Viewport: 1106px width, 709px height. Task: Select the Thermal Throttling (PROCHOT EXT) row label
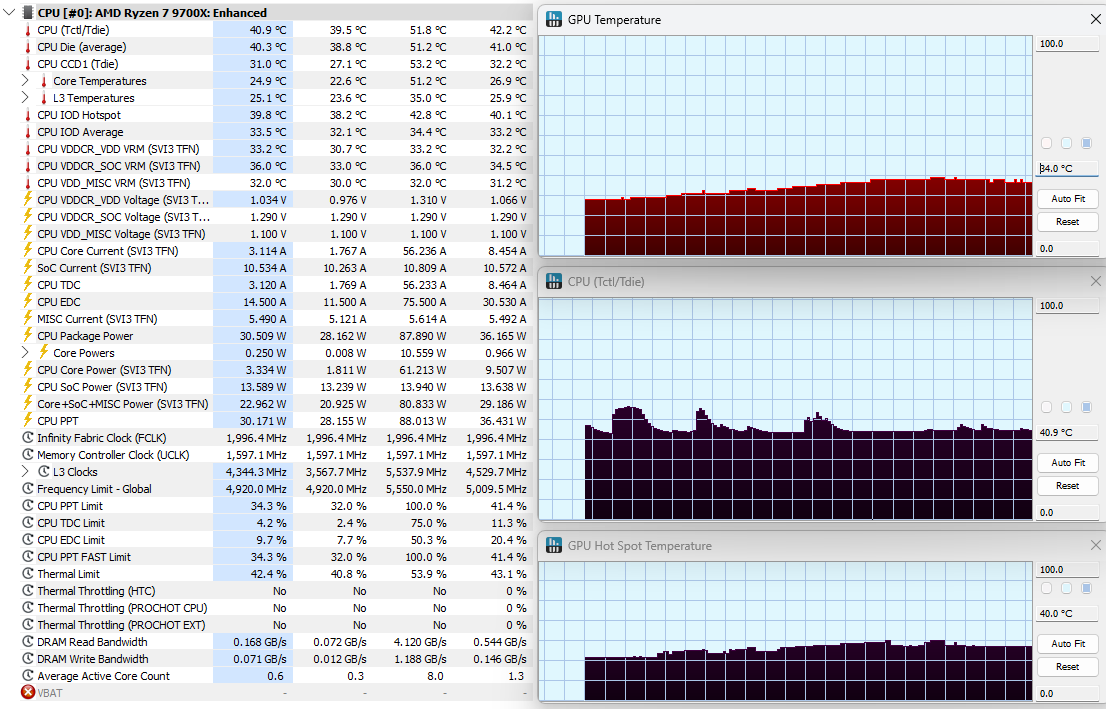click(x=121, y=624)
